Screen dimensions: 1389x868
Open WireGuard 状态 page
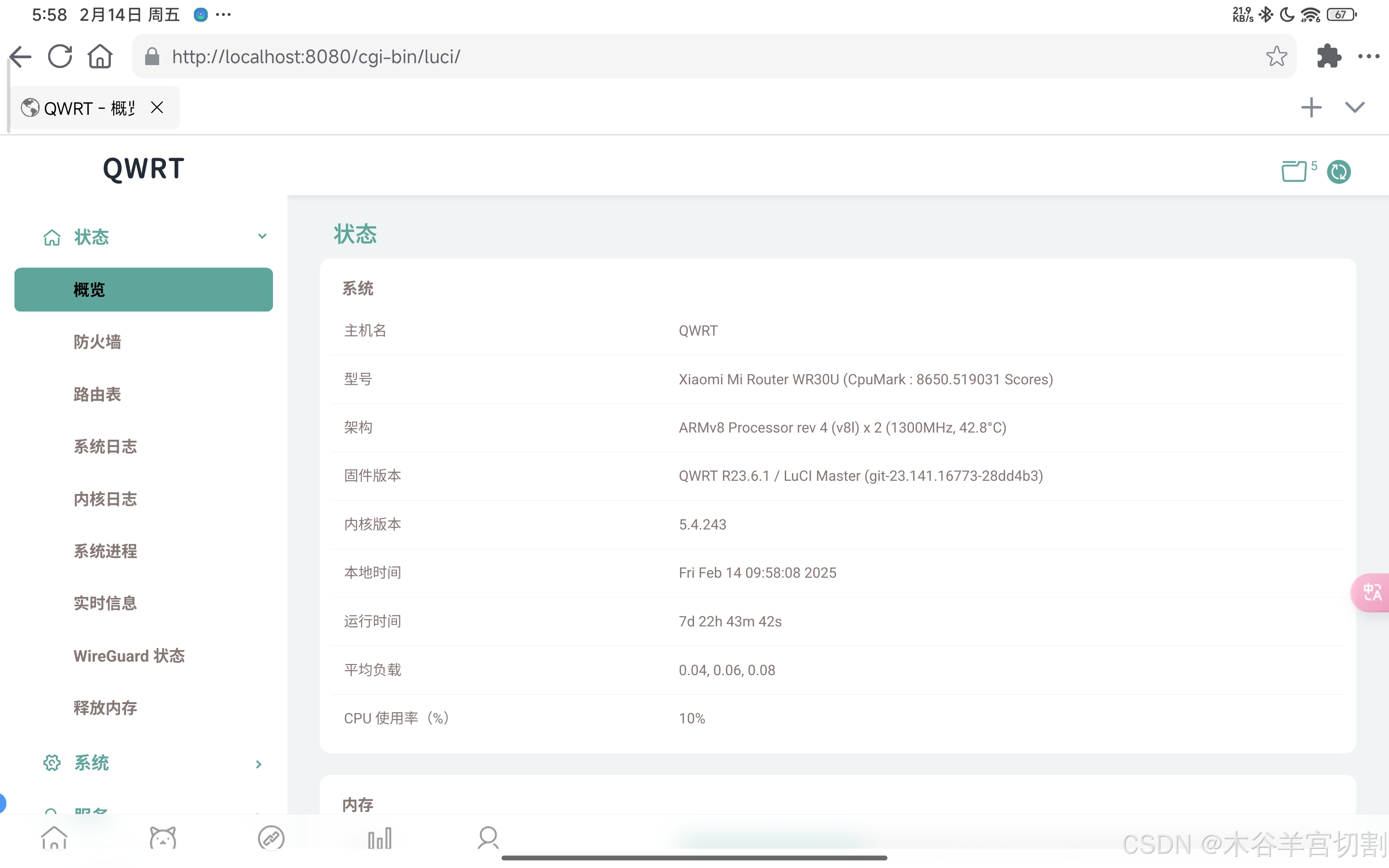pos(129,656)
